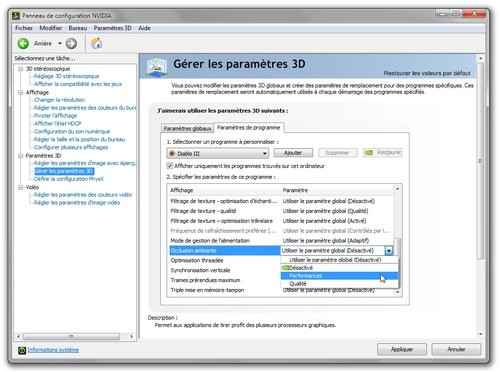Select Filtrage de texture optimisation trilinéaire row
Screen dimensions: 500x372
[281, 221]
